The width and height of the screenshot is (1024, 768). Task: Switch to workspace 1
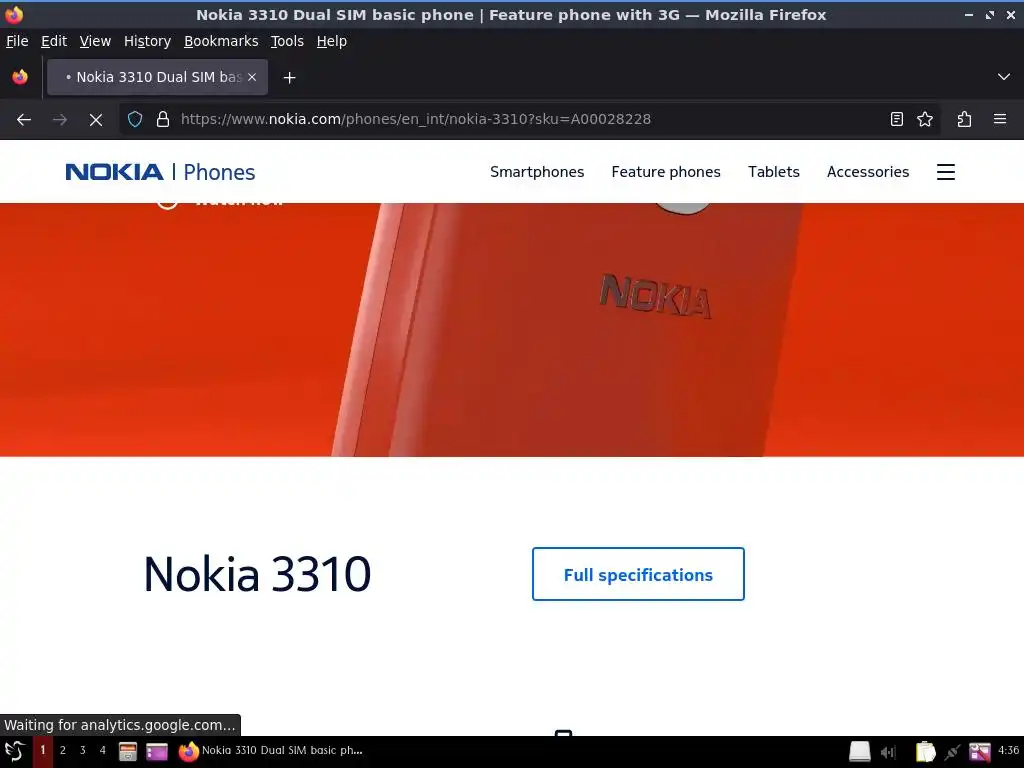click(x=42, y=750)
